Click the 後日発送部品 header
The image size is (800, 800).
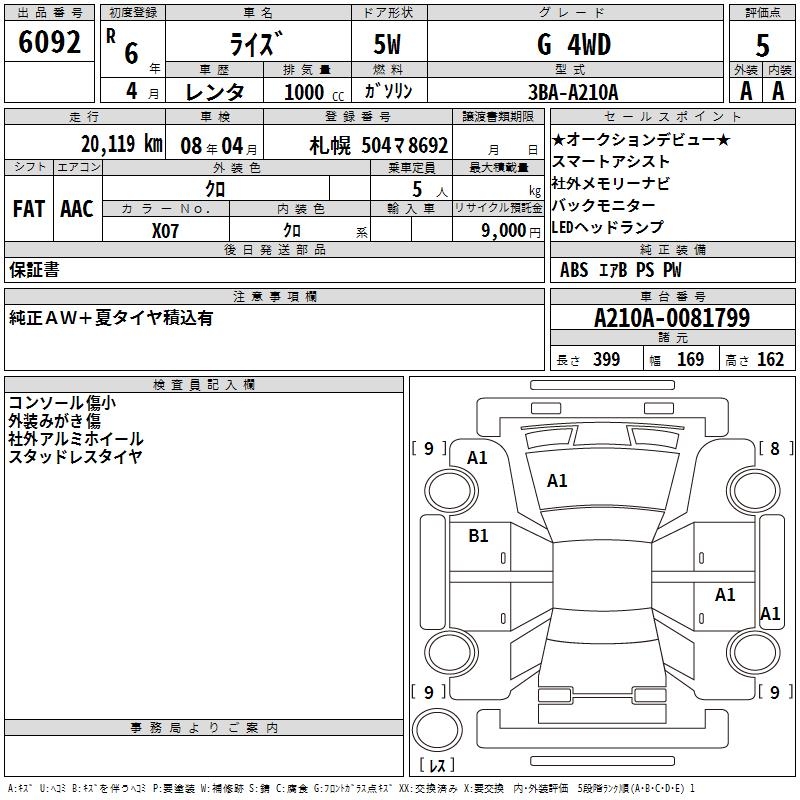pyautogui.click(x=274, y=249)
